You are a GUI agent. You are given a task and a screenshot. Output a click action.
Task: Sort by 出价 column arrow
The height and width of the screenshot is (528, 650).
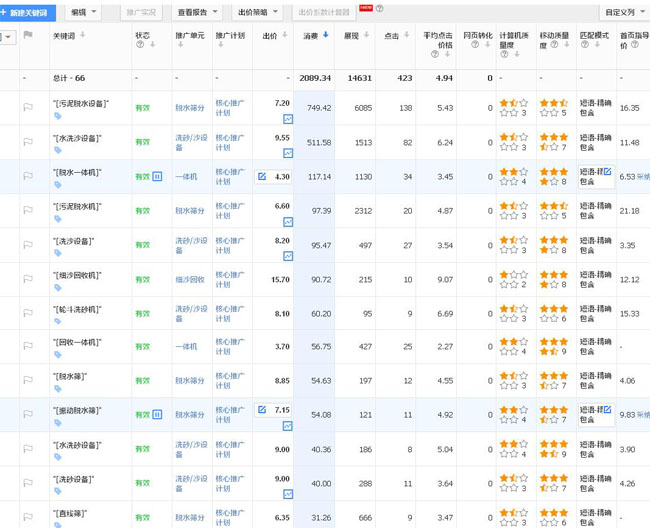[x=284, y=35]
